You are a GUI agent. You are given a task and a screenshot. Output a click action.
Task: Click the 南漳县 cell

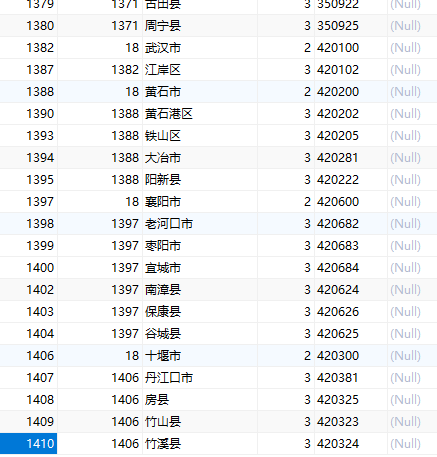pos(200,290)
